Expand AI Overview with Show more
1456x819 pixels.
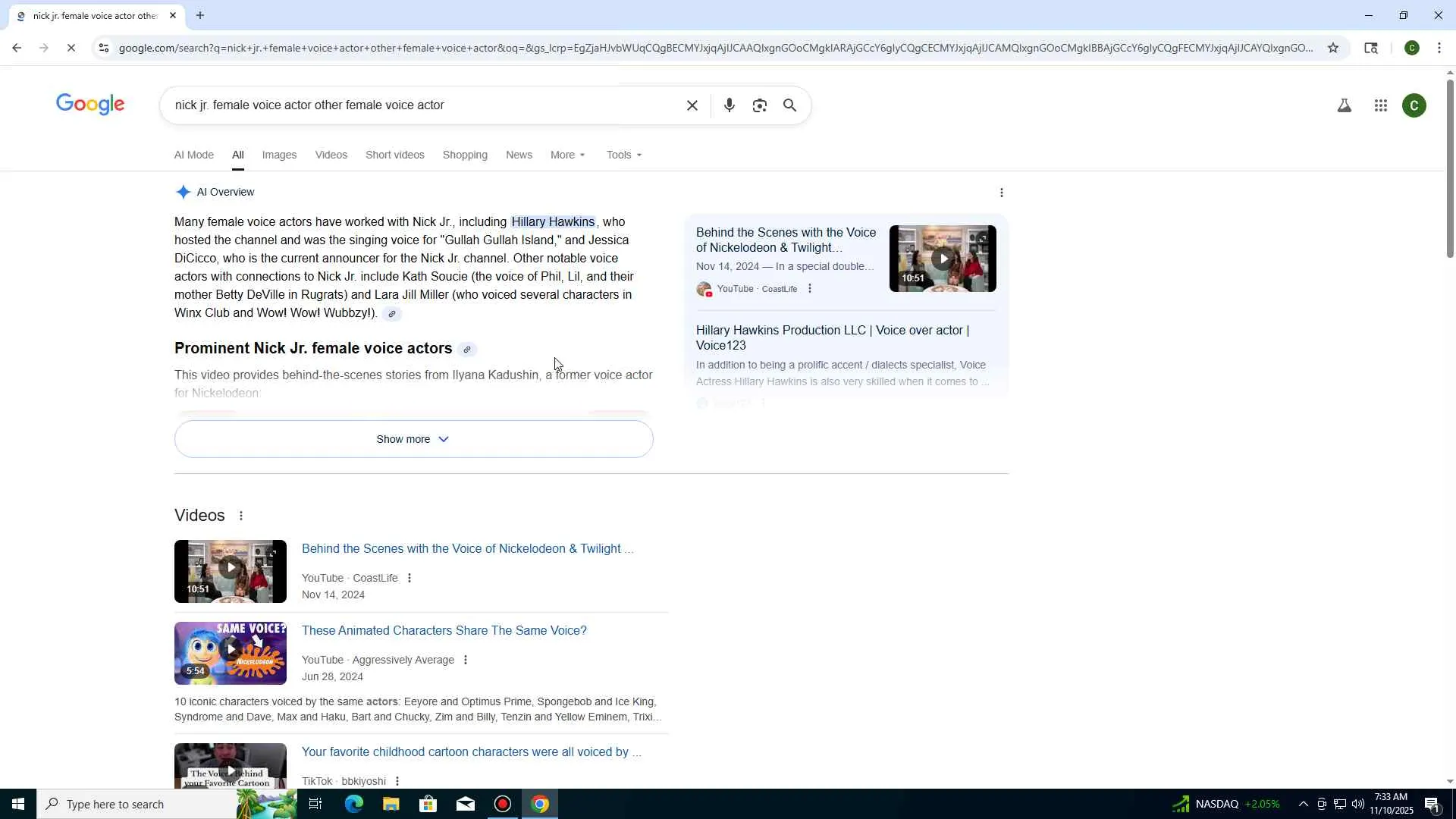click(413, 439)
